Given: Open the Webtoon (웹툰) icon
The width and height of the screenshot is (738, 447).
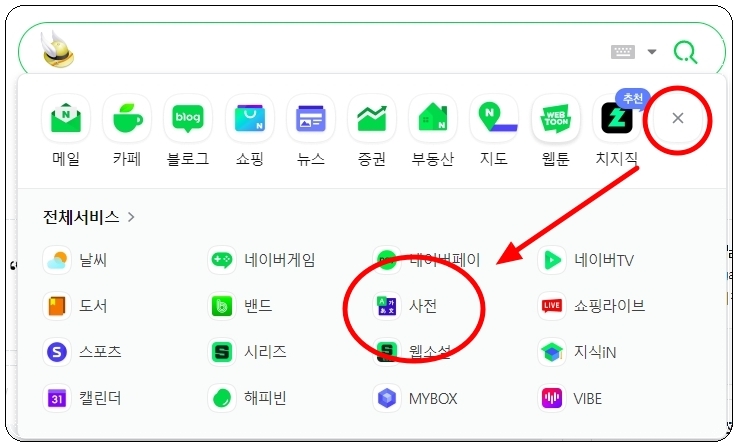Looking at the screenshot, I should coord(556,118).
